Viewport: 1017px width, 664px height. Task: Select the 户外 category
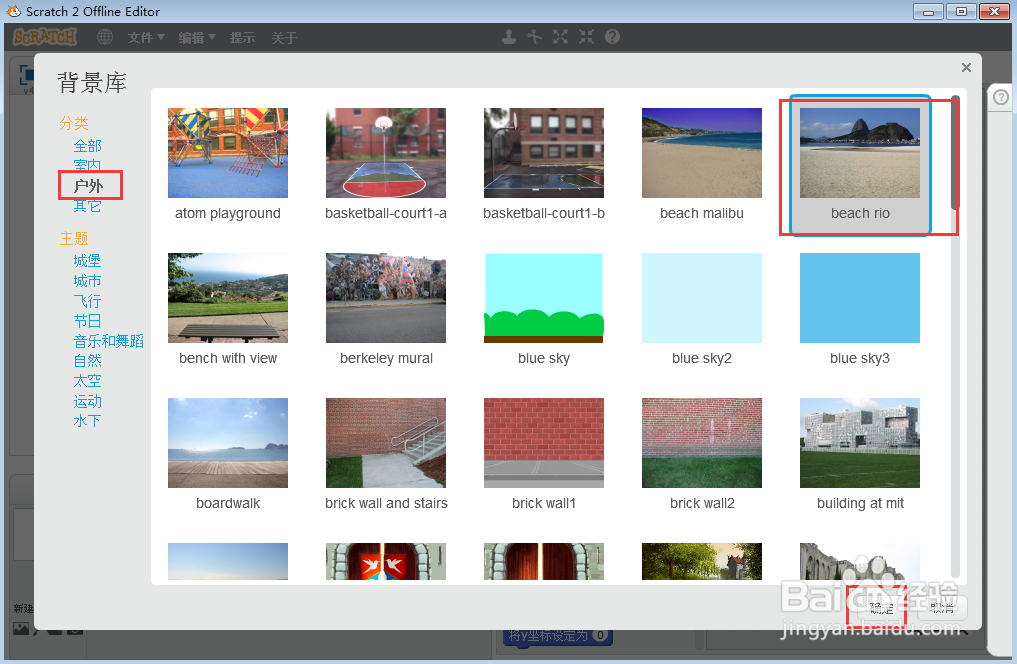[88, 186]
